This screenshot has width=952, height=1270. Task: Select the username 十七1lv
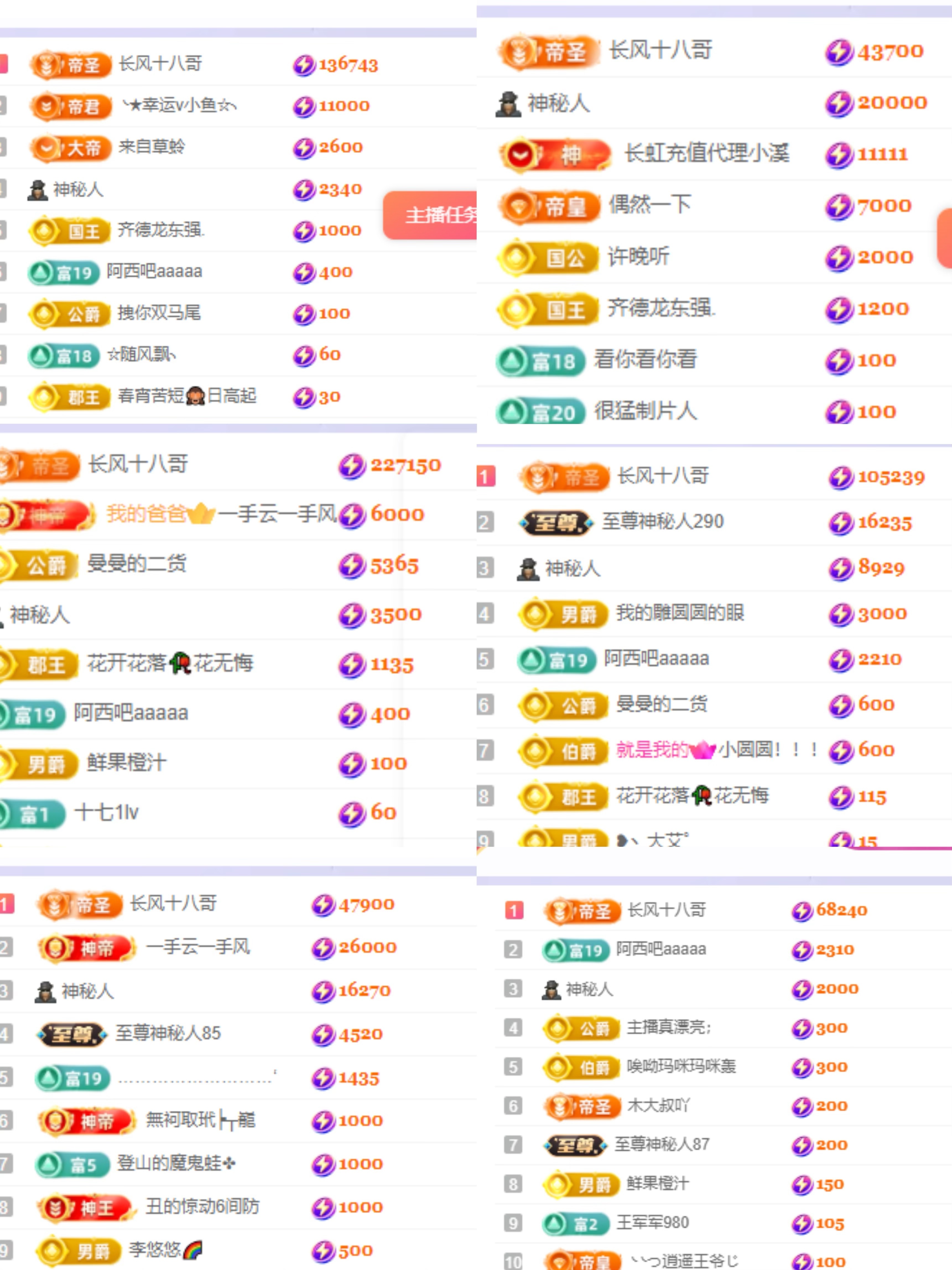[107, 812]
